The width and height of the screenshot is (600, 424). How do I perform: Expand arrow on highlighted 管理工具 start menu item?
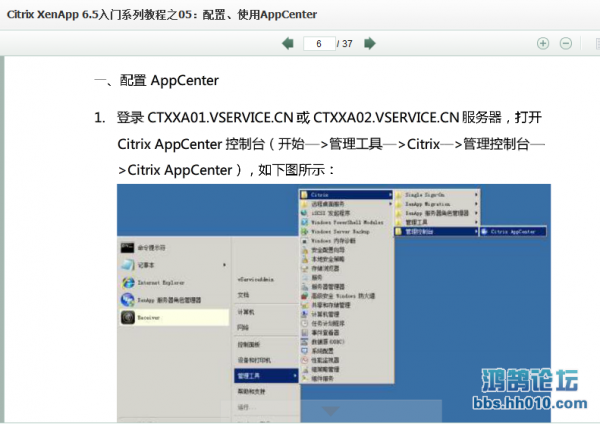(x=295, y=376)
